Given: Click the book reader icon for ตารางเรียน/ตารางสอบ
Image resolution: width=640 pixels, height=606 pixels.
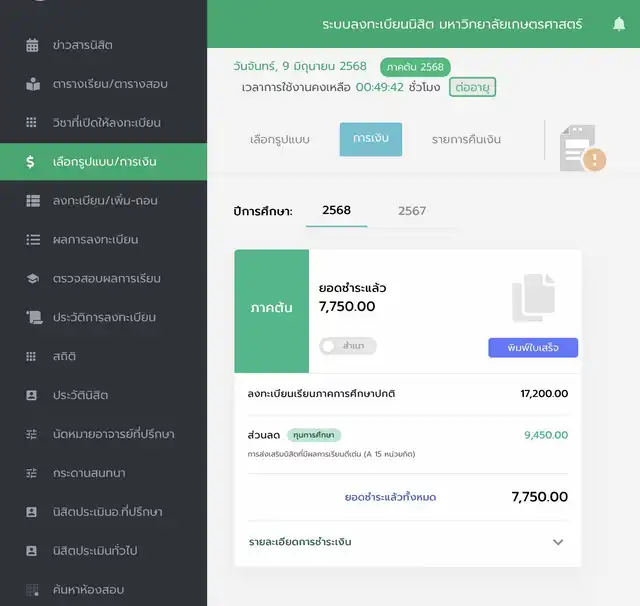Looking at the screenshot, I should (x=32, y=84).
